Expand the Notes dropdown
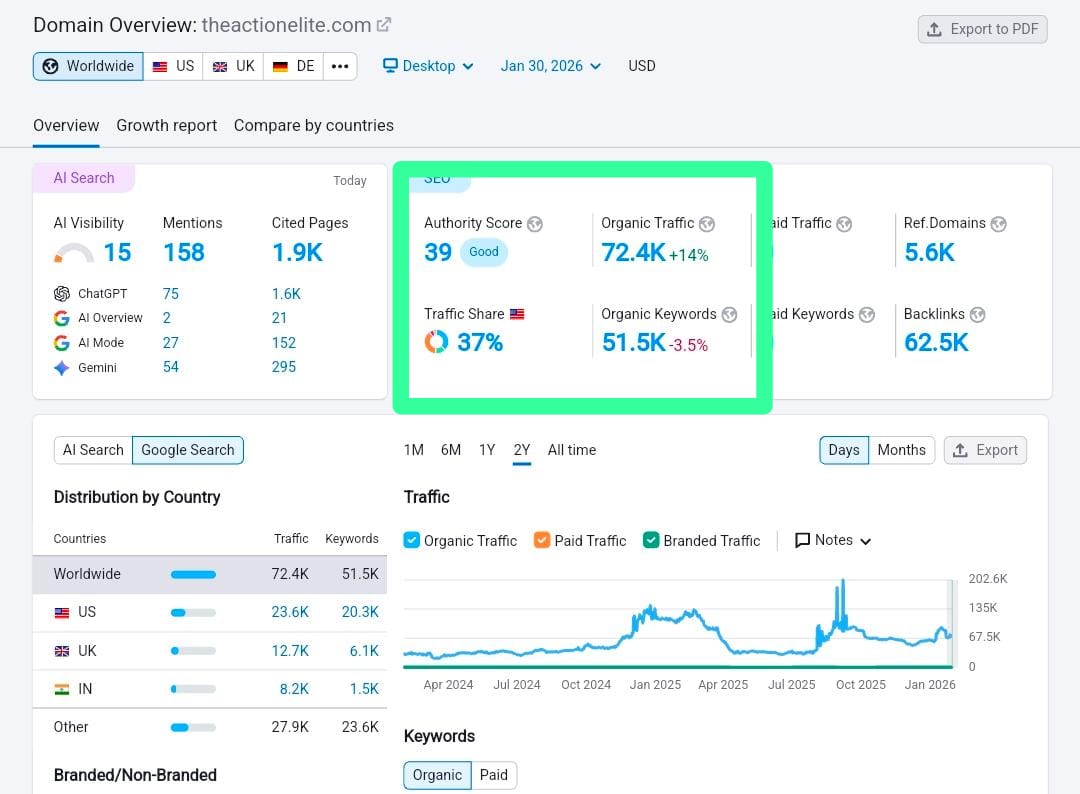The image size is (1080, 794). tap(833, 541)
